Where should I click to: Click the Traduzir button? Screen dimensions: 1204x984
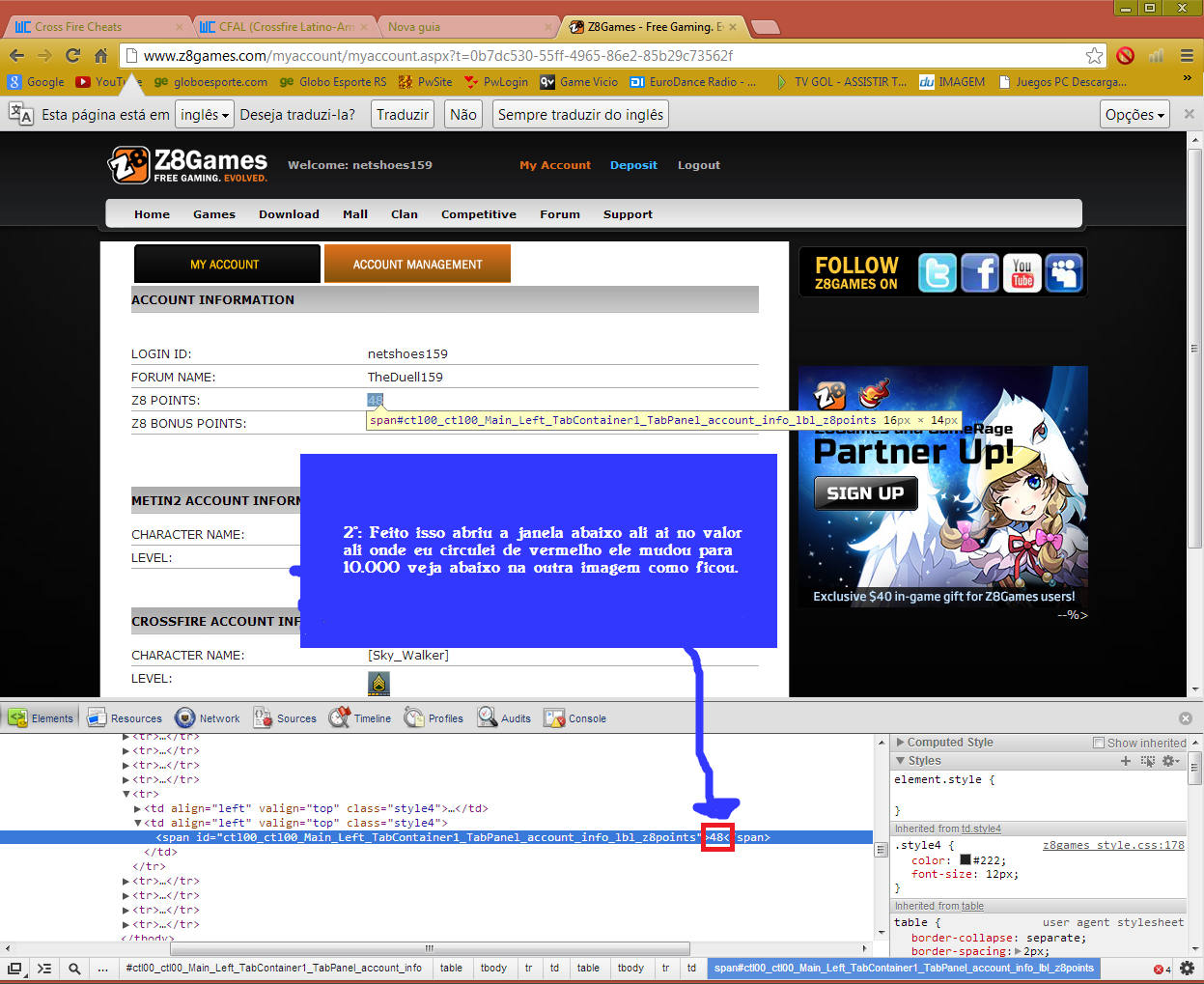point(403,115)
